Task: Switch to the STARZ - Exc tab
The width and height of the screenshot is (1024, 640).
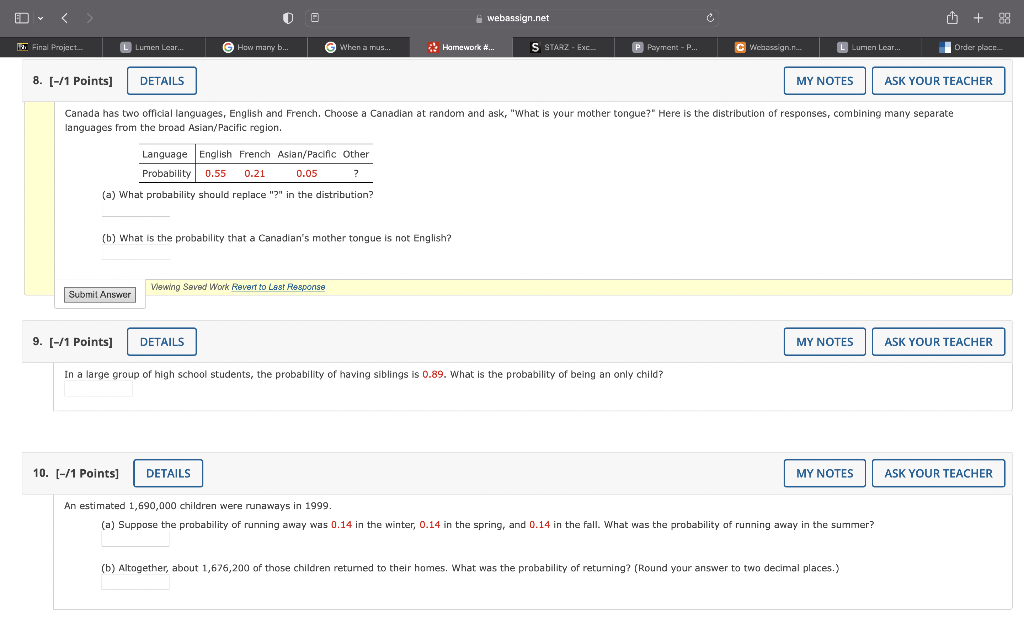Action: (563, 46)
